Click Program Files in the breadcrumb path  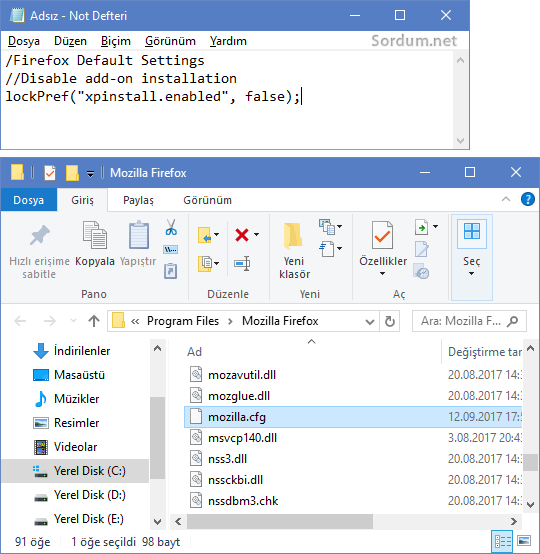point(183,321)
